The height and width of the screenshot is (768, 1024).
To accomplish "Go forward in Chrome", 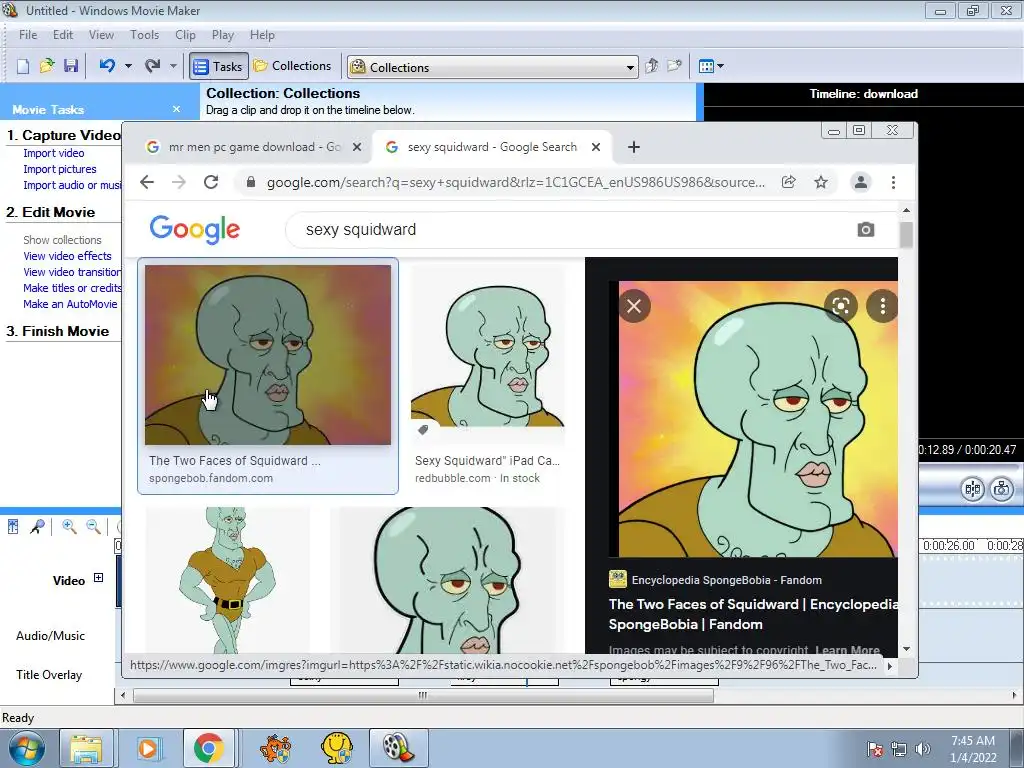I will click(179, 182).
